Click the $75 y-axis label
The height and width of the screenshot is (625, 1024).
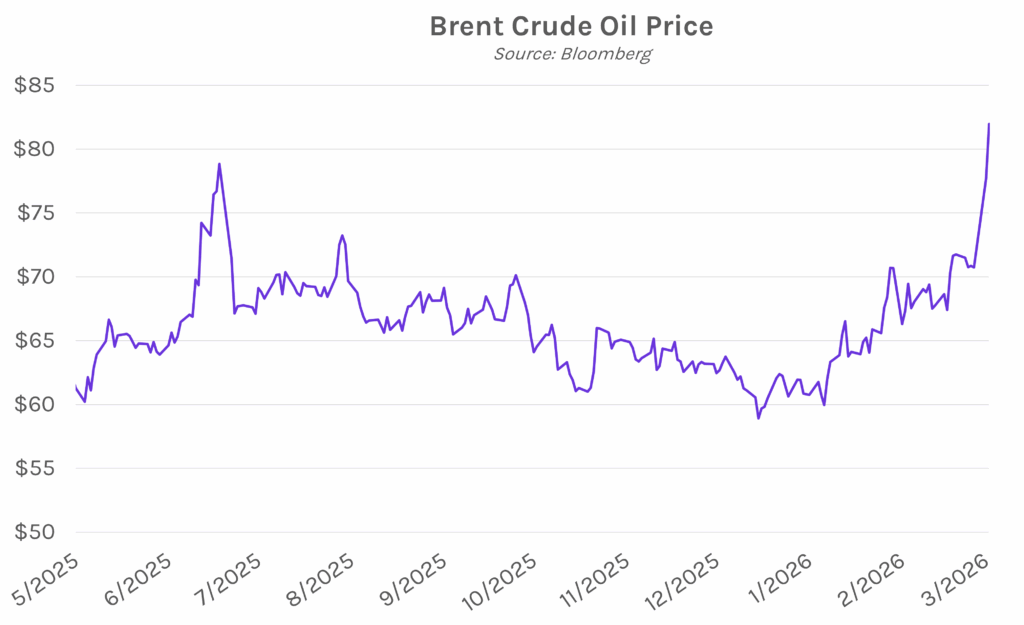[x=34, y=213]
